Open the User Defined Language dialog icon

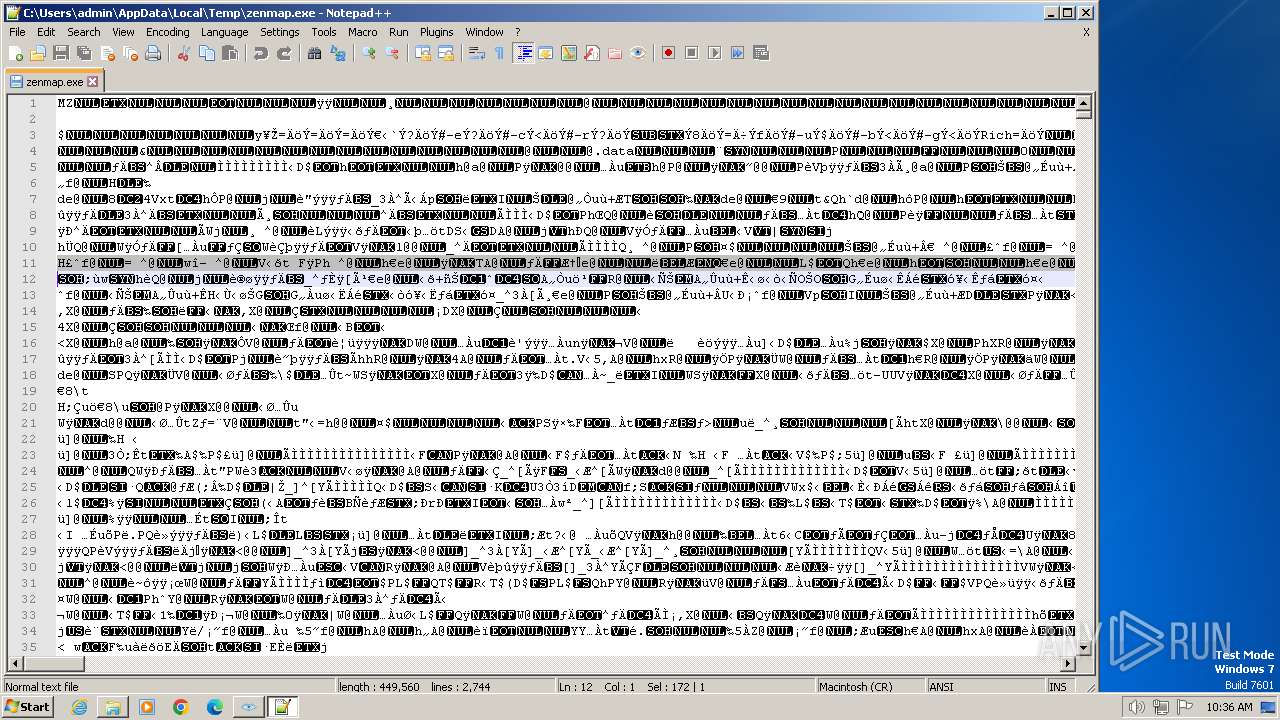click(546, 53)
